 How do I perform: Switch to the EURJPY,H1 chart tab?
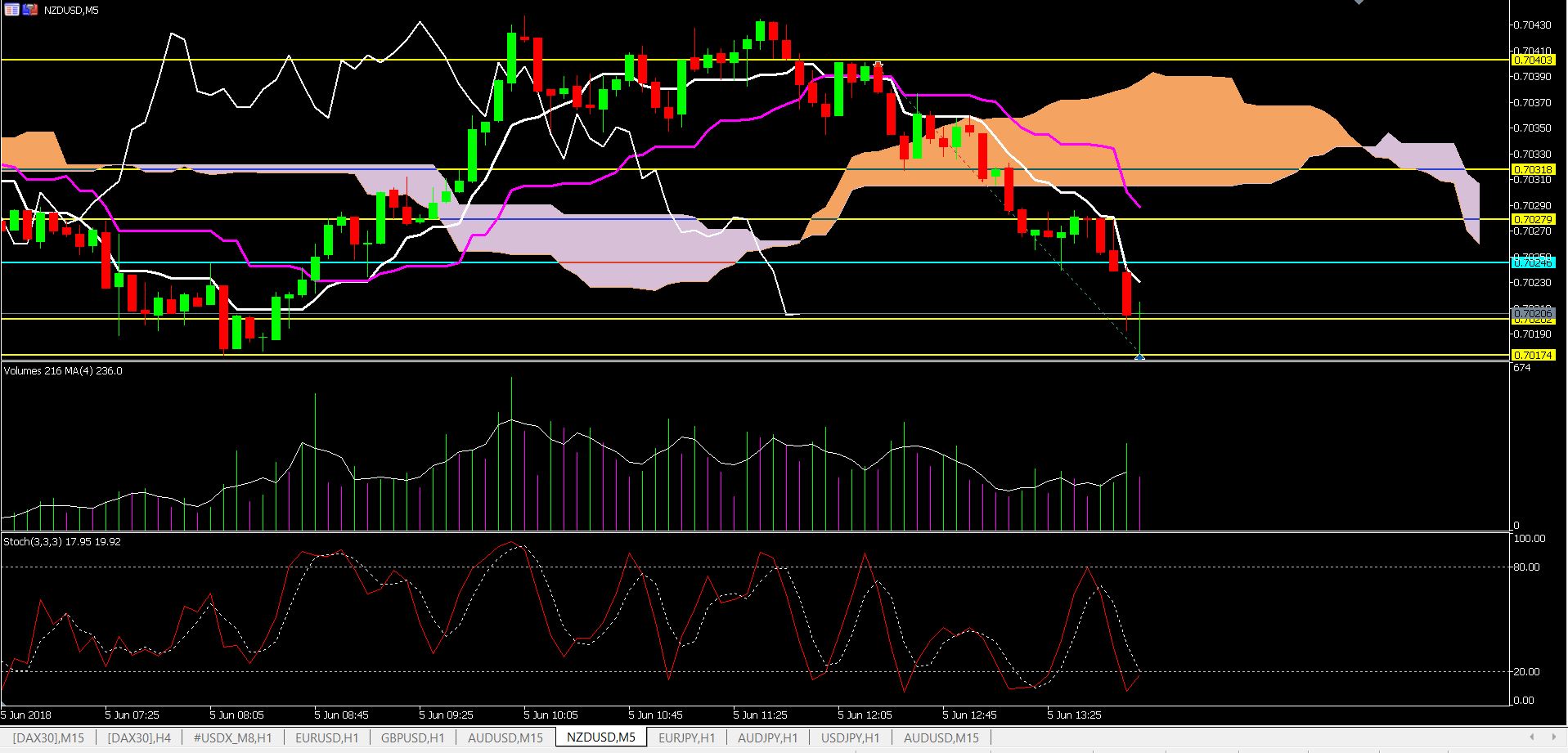click(x=687, y=737)
